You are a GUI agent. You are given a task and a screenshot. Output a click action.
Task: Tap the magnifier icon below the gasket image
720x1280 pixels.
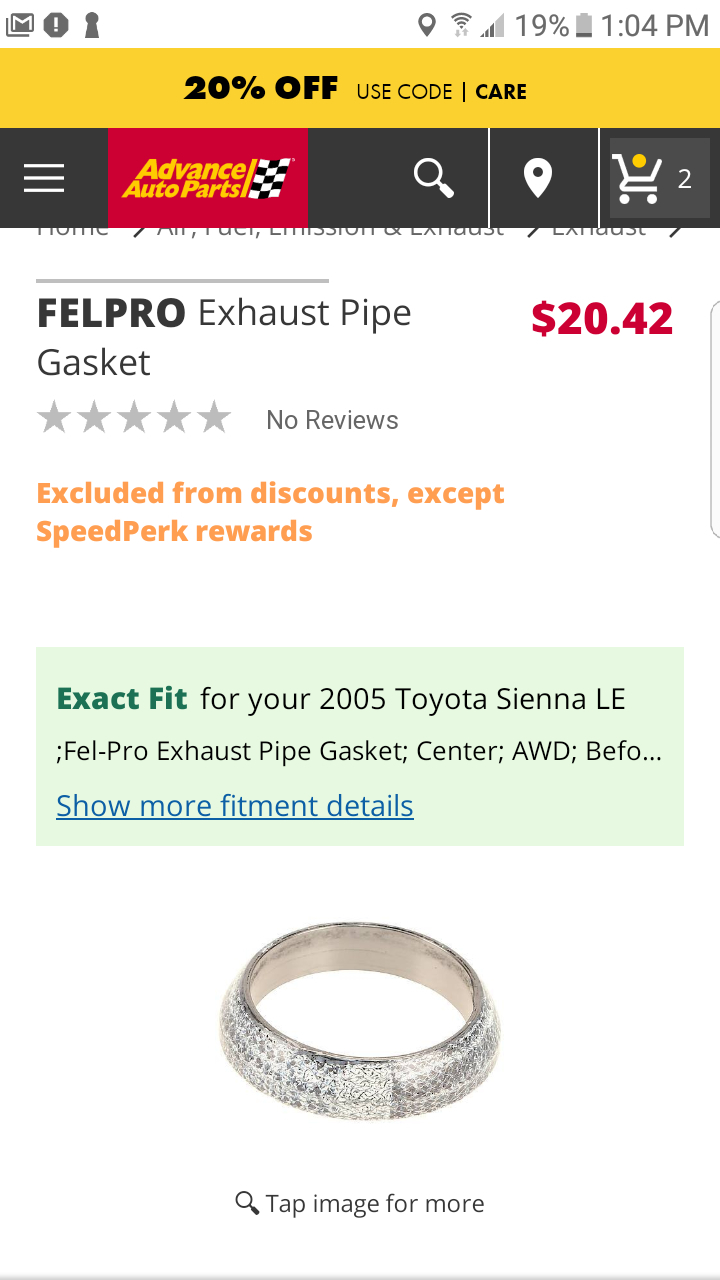point(247,1202)
